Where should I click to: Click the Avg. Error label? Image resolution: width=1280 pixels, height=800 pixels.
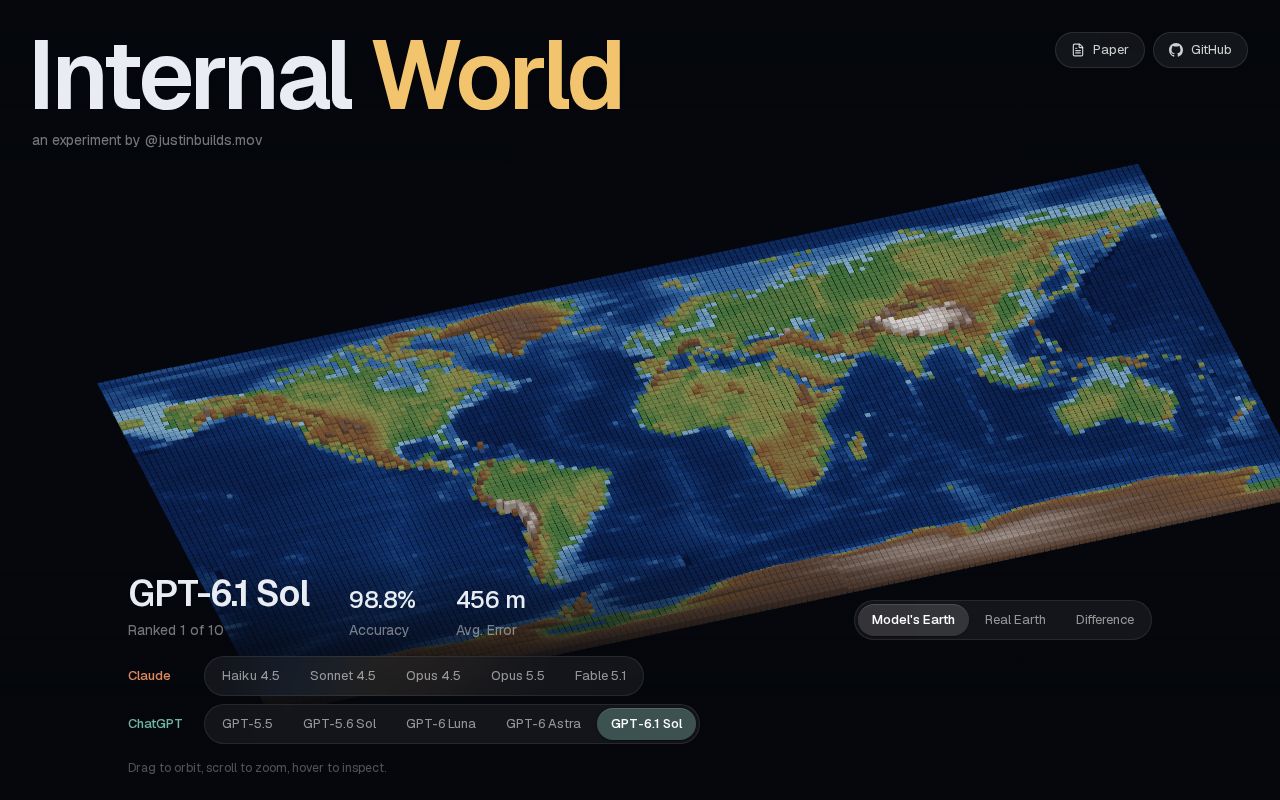pos(486,630)
